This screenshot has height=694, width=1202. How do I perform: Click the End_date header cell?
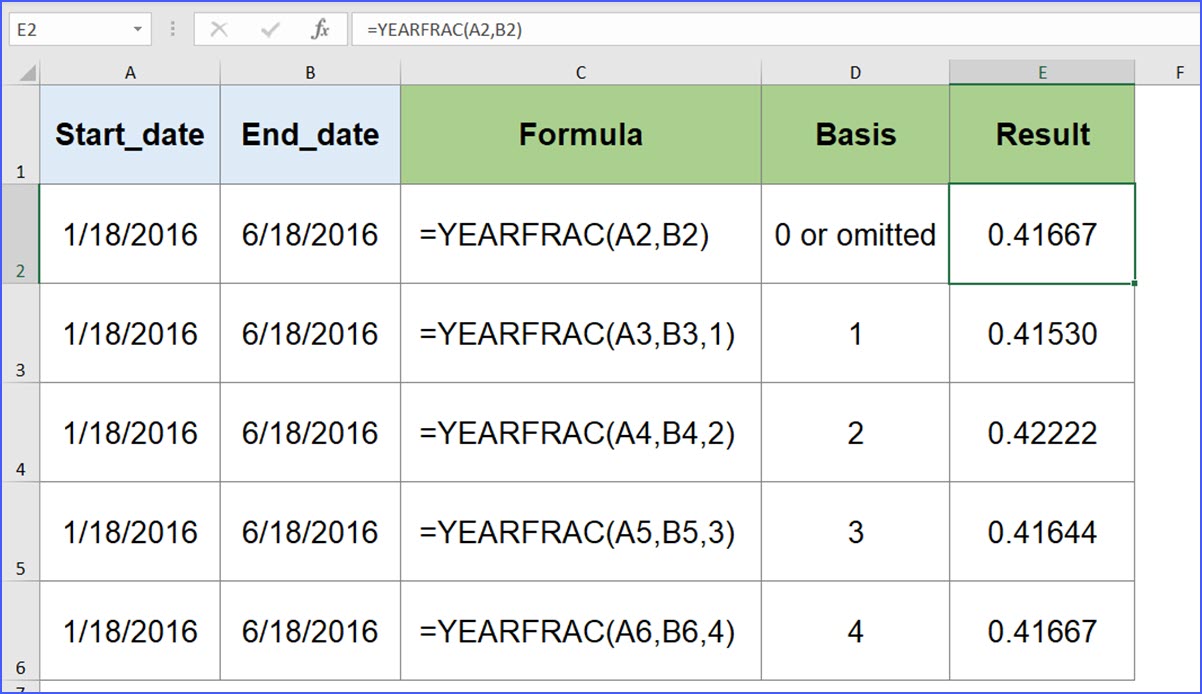point(310,134)
